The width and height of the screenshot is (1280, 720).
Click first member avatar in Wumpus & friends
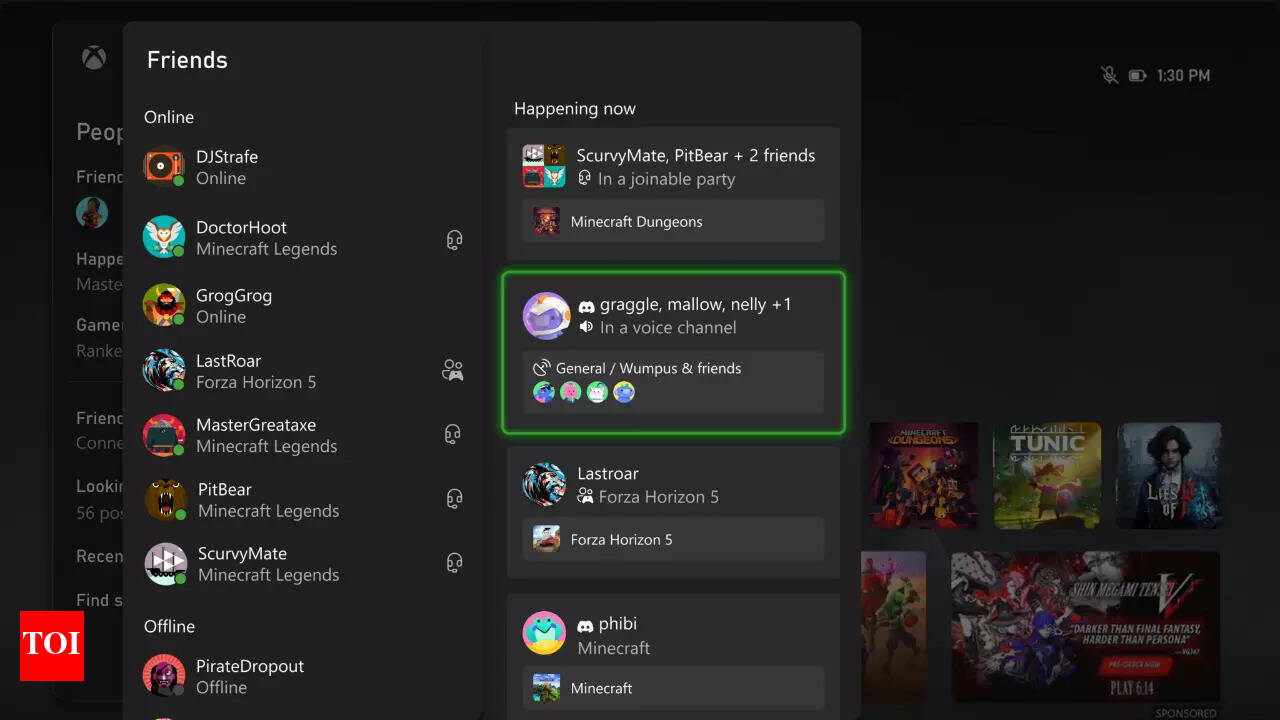[544, 392]
